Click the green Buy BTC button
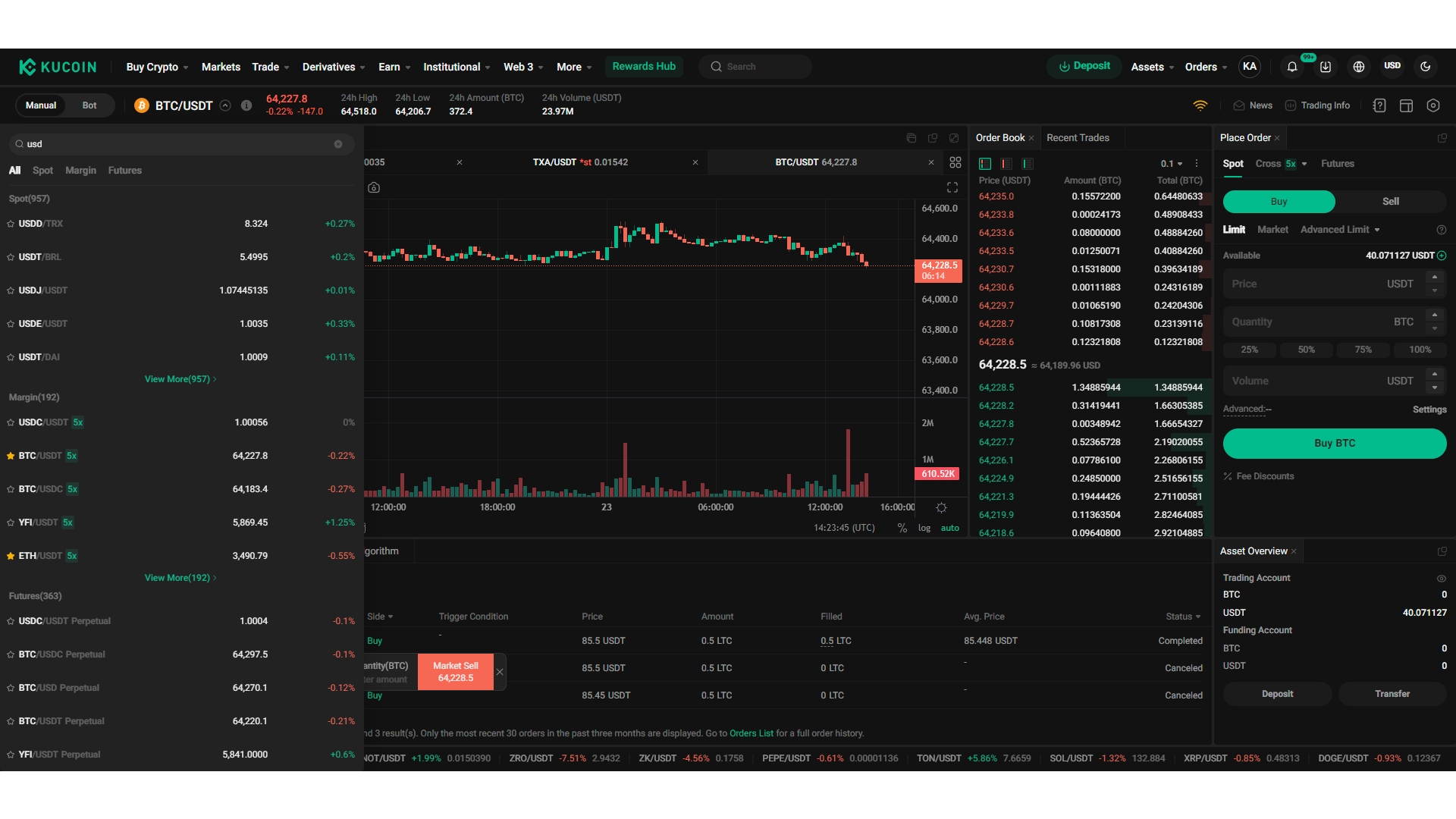Viewport: 1456px width, 819px height. coord(1335,444)
